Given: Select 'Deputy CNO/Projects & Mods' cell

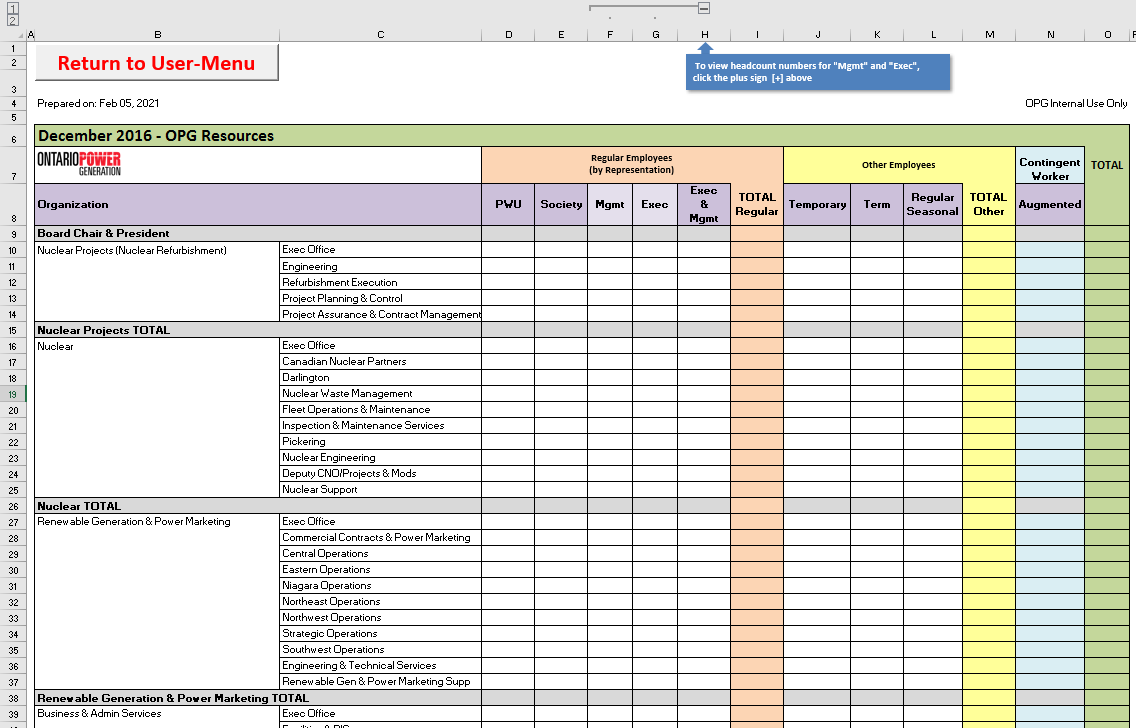Looking at the screenshot, I should pos(380,473).
